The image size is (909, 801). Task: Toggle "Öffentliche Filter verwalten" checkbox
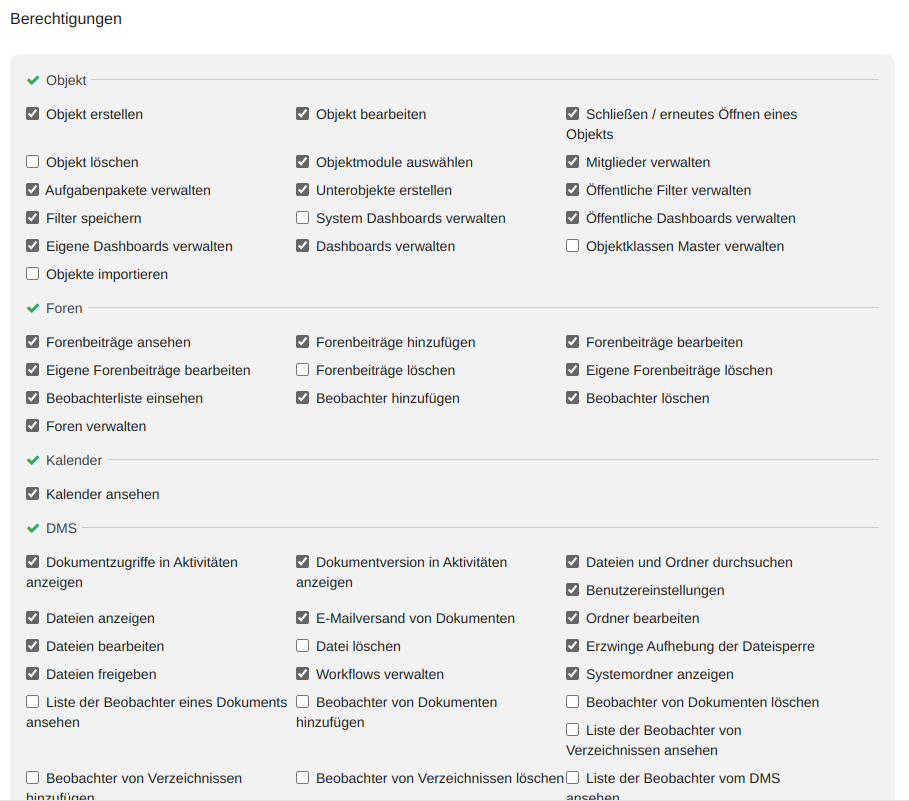(573, 190)
